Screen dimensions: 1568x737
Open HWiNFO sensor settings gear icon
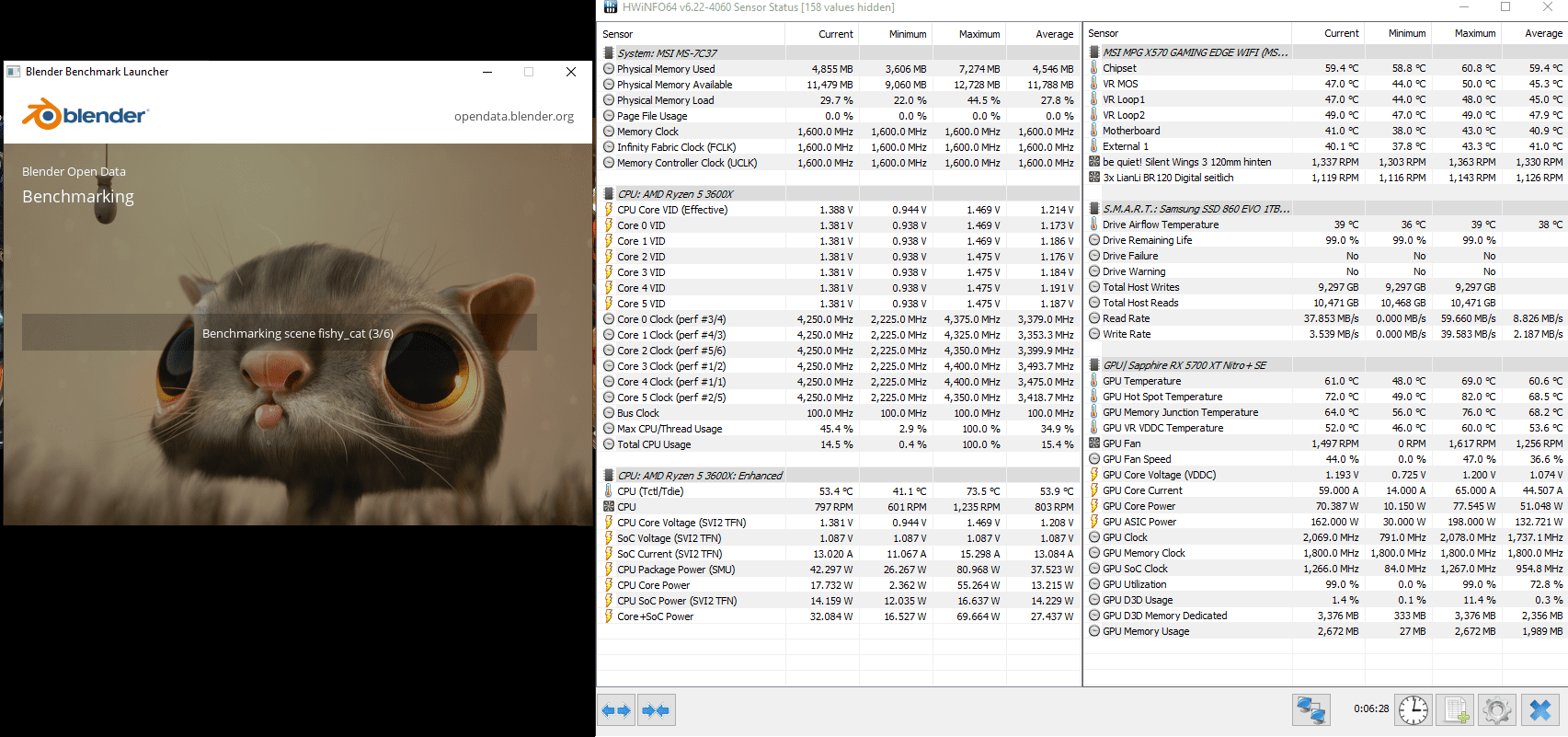click(x=1497, y=709)
